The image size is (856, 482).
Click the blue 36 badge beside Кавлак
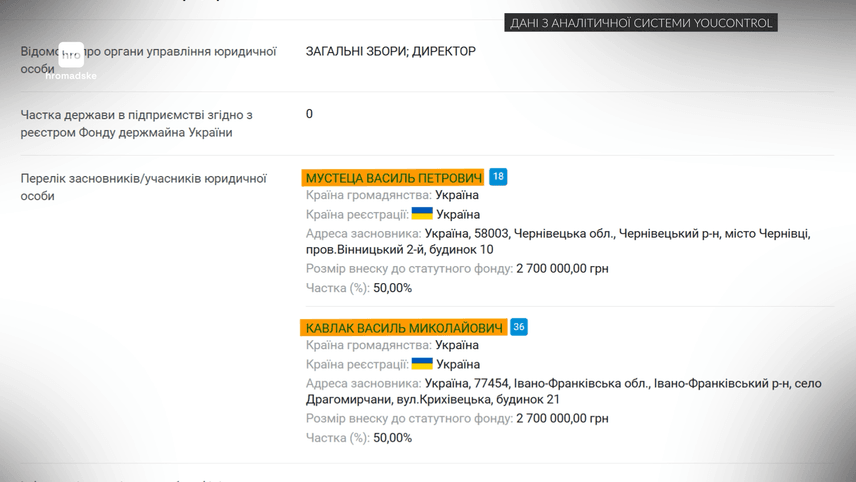[518, 327]
